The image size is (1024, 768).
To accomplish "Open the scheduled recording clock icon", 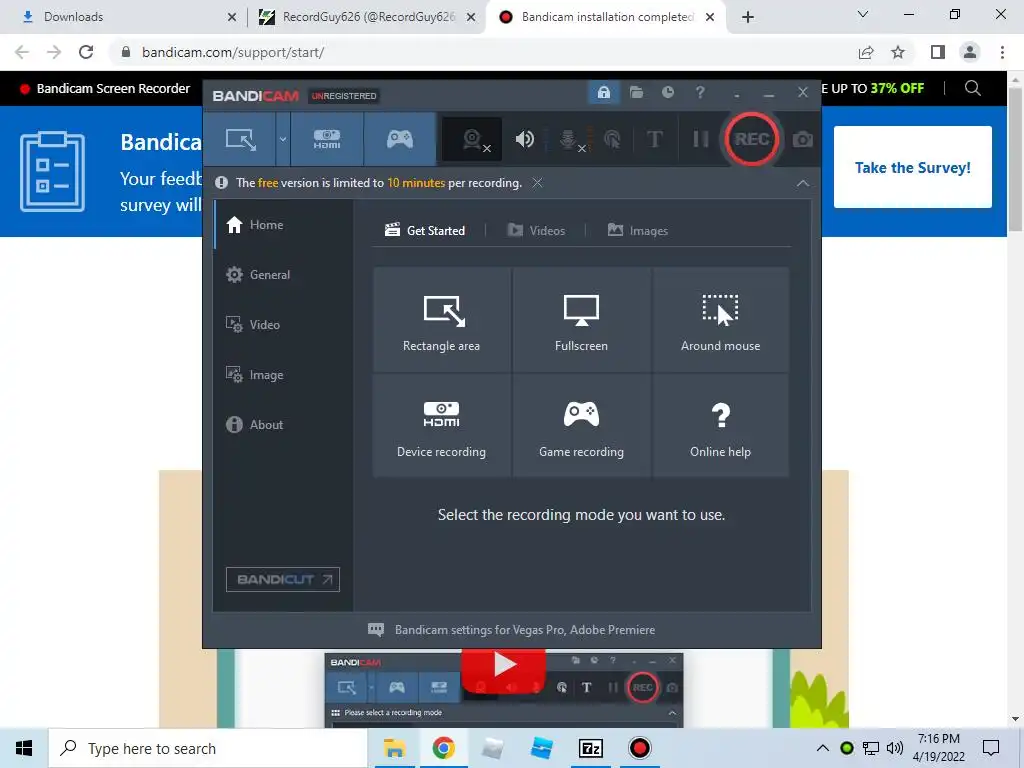I will [x=667, y=93].
